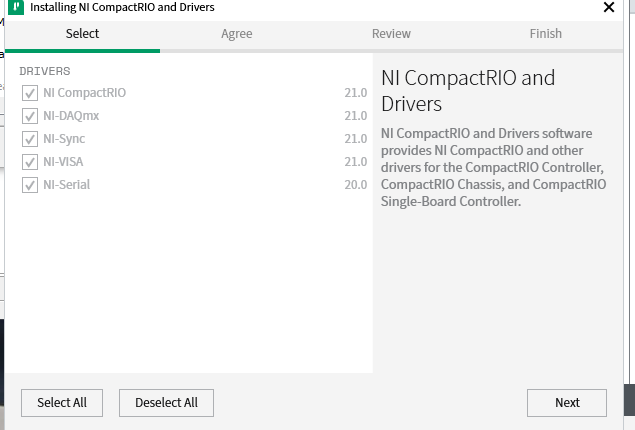Toggle the NI-Serial checkbox
The width and height of the screenshot is (635, 430).
pos(30,185)
